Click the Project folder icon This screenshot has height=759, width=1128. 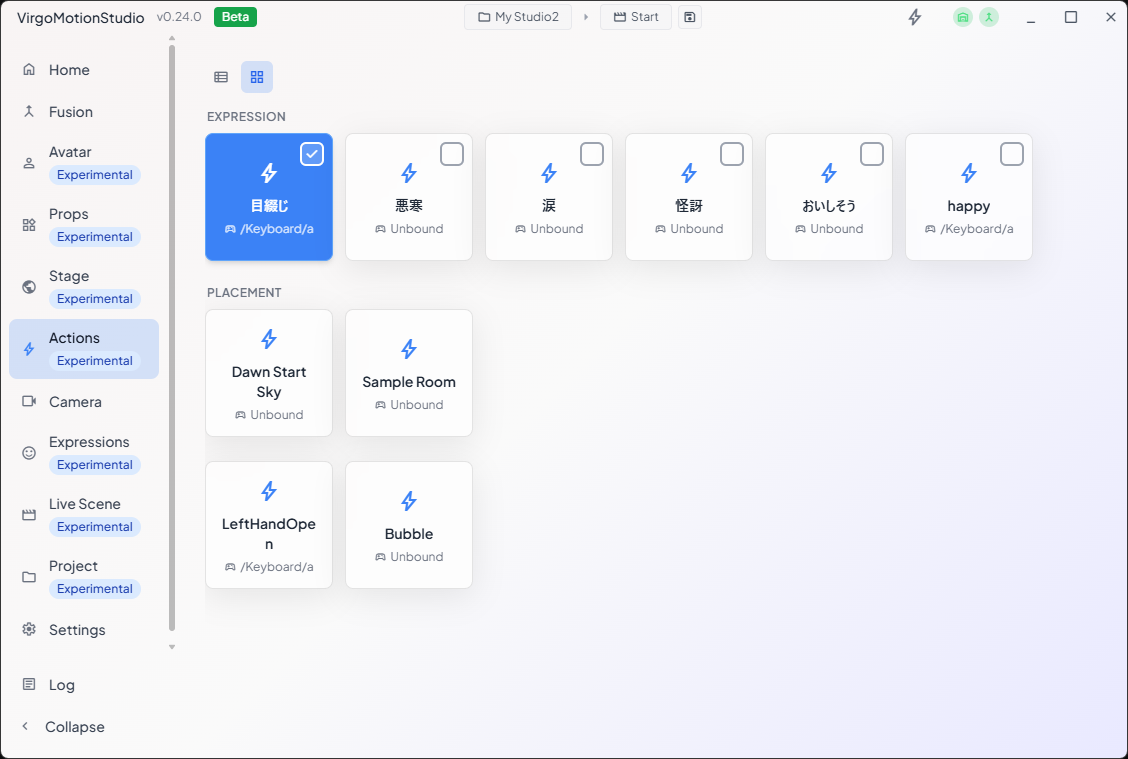29,577
